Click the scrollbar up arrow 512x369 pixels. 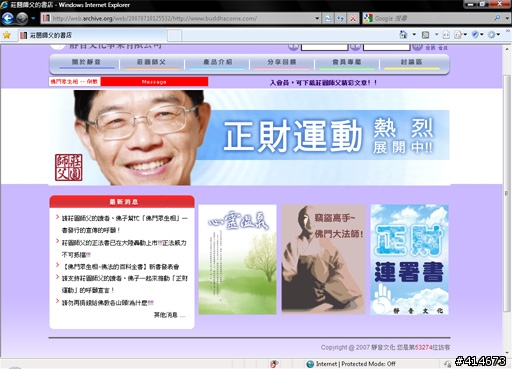coord(507,49)
